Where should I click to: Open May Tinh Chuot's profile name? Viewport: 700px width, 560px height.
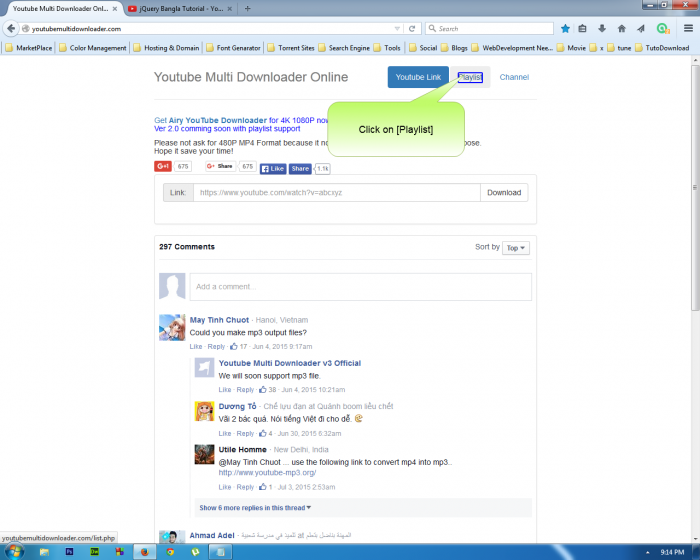click(219, 320)
